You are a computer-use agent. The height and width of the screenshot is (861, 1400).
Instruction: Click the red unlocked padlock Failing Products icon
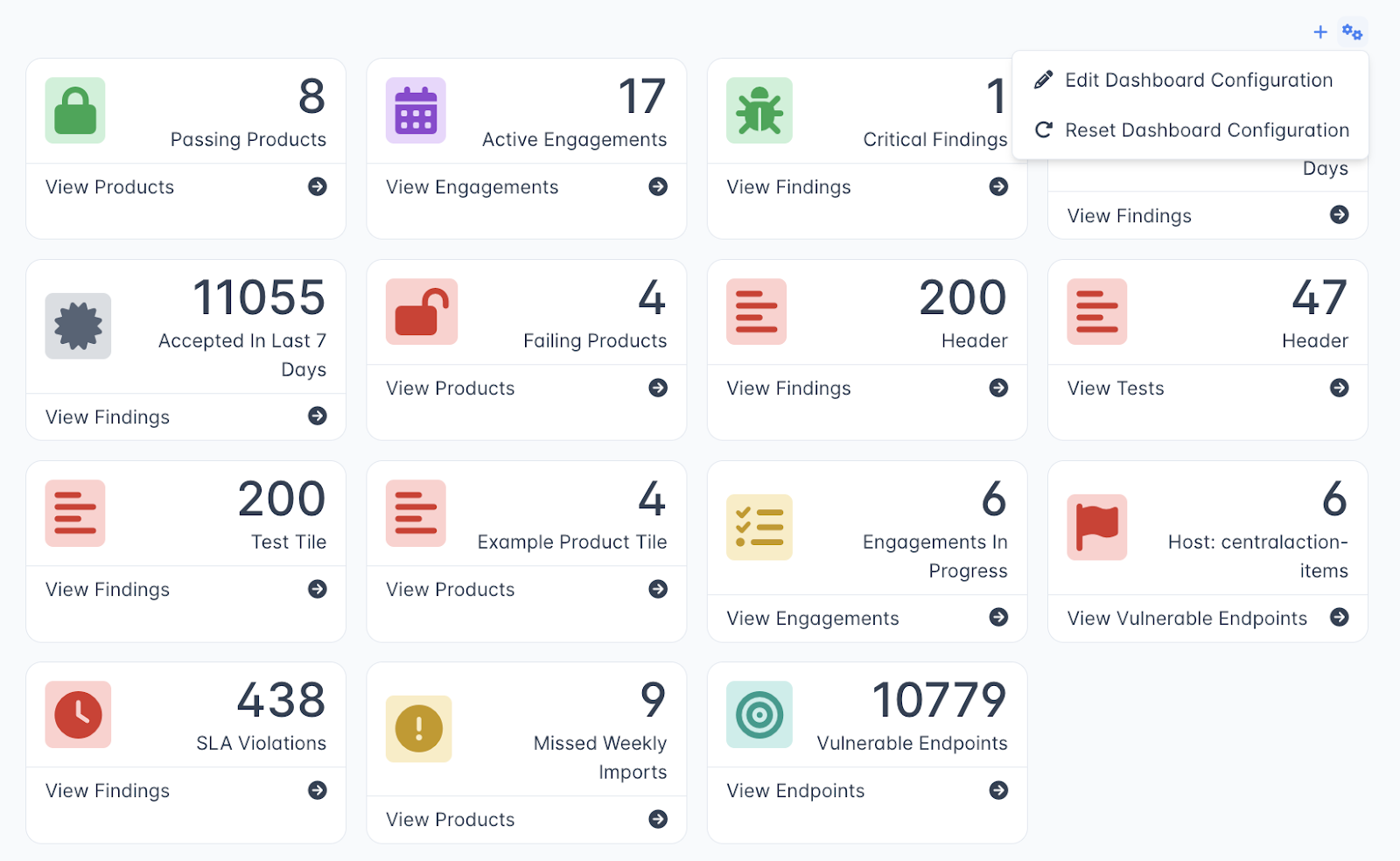(422, 312)
